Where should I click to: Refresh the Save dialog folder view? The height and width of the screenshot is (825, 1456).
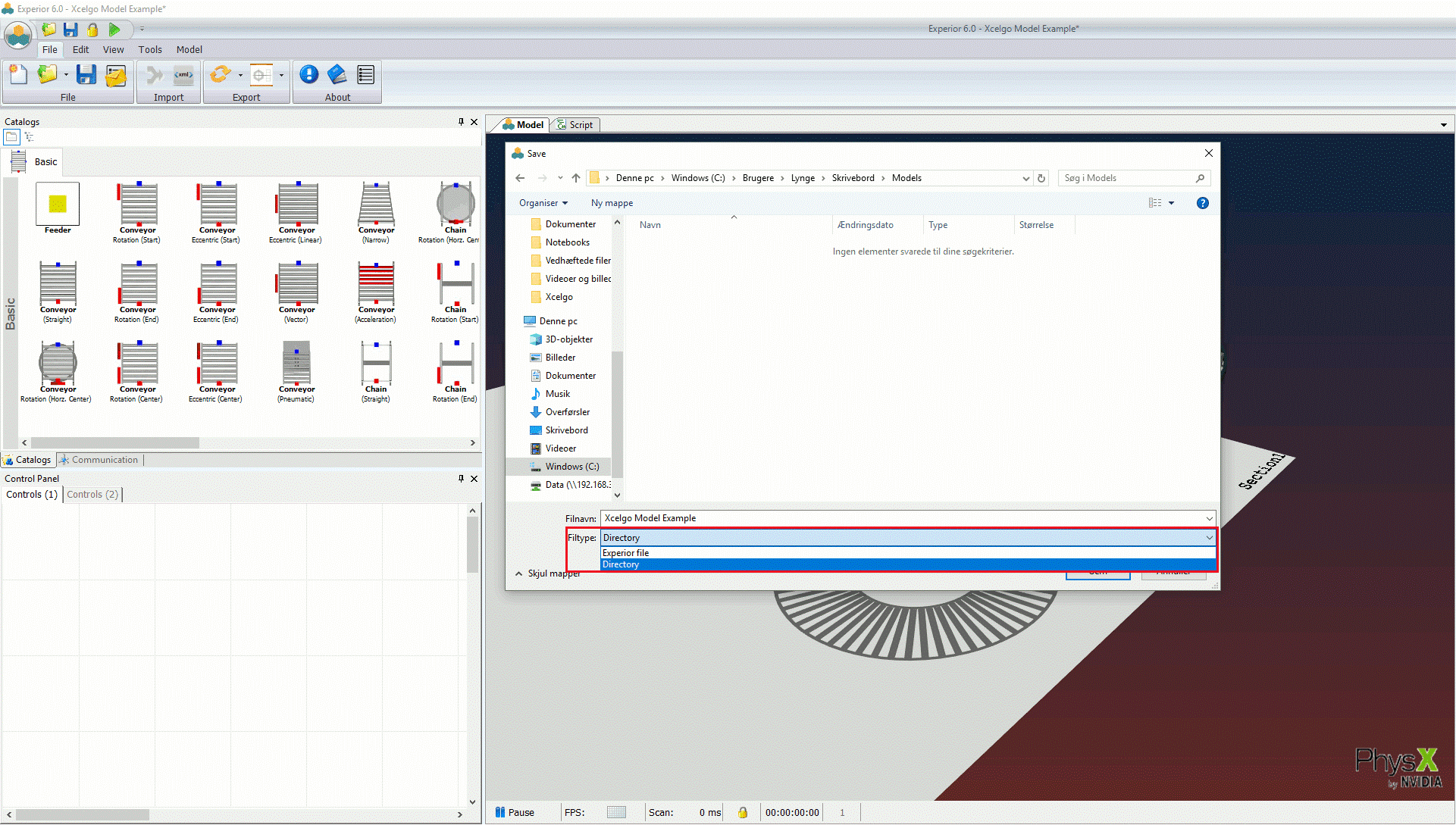(x=1041, y=178)
